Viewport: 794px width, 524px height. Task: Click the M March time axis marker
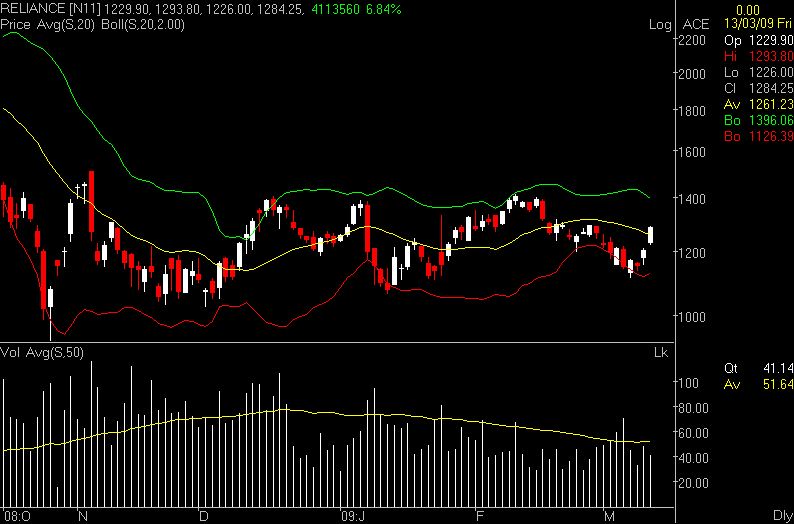pos(610,516)
